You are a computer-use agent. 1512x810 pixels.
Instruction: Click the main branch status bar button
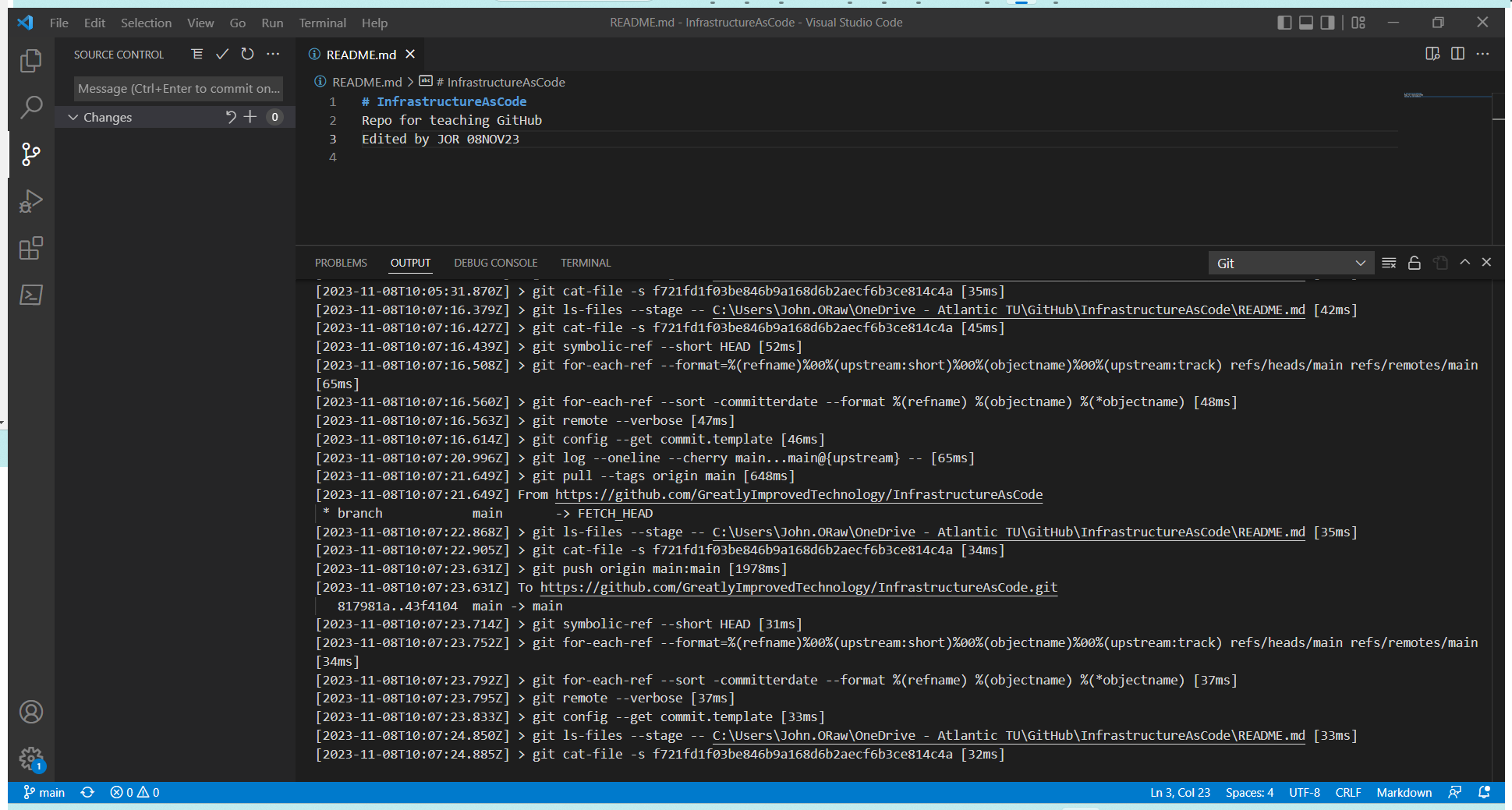coord(44,792)
